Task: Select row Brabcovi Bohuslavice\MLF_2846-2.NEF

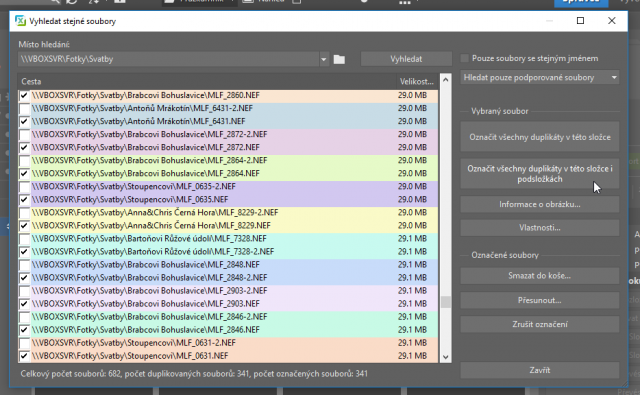Action: tap(228, 317)
